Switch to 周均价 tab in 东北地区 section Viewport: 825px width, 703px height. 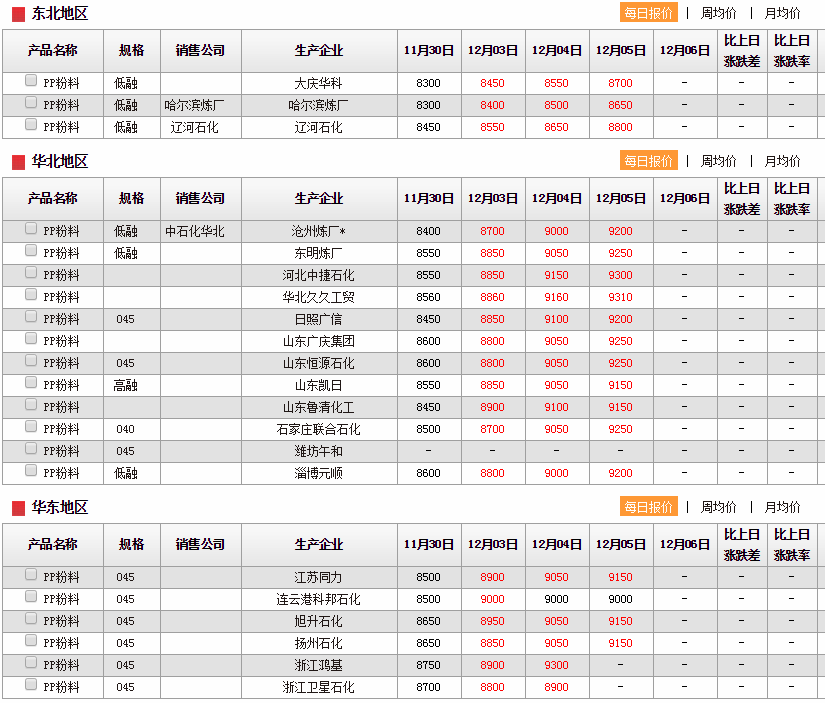718,13
